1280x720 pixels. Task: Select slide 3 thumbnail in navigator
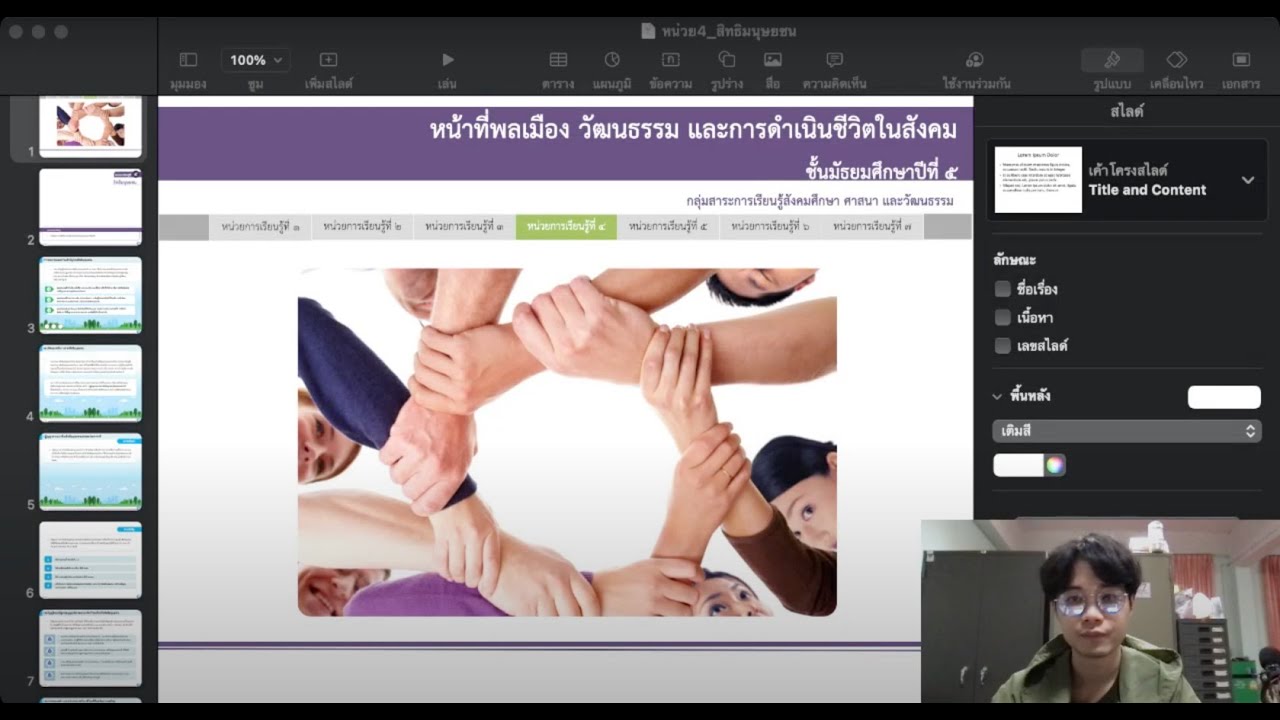coord(90,294)
